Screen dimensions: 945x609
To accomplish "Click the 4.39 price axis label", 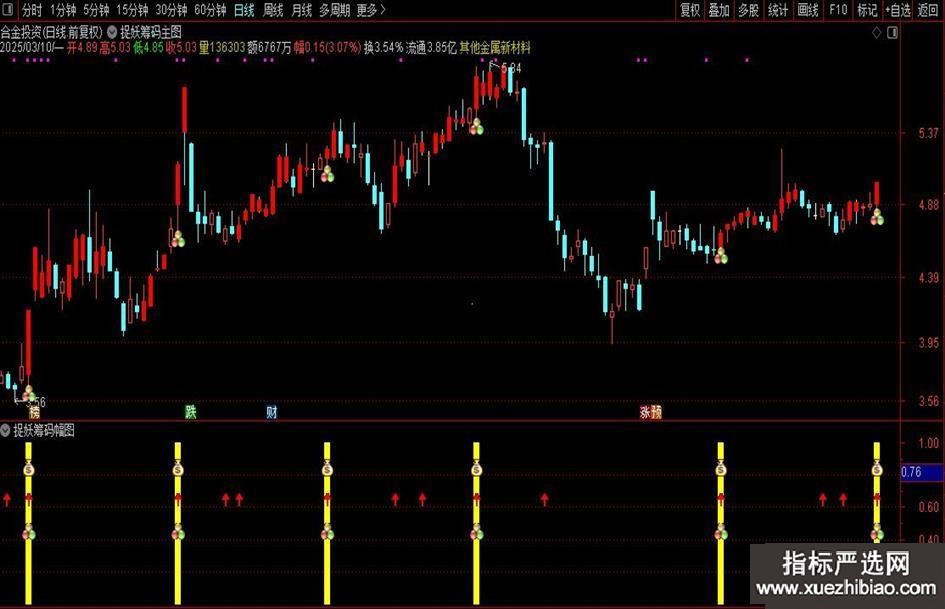I will point(928,277).
